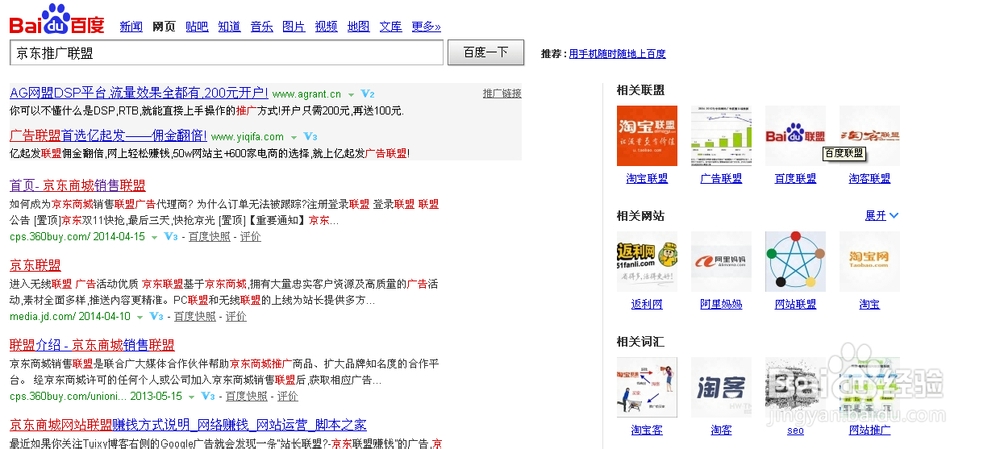The image size is (1000, 449).
Task: Click the V3 badge beside yiqifa.com
Action: coord(310,136)
